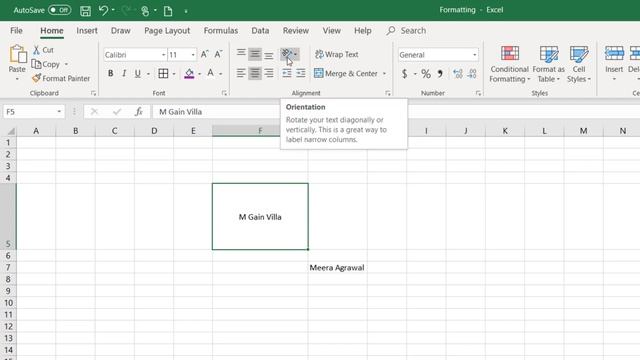Apply the Comma Style number format
640x360 pixels.
(440, 73)
